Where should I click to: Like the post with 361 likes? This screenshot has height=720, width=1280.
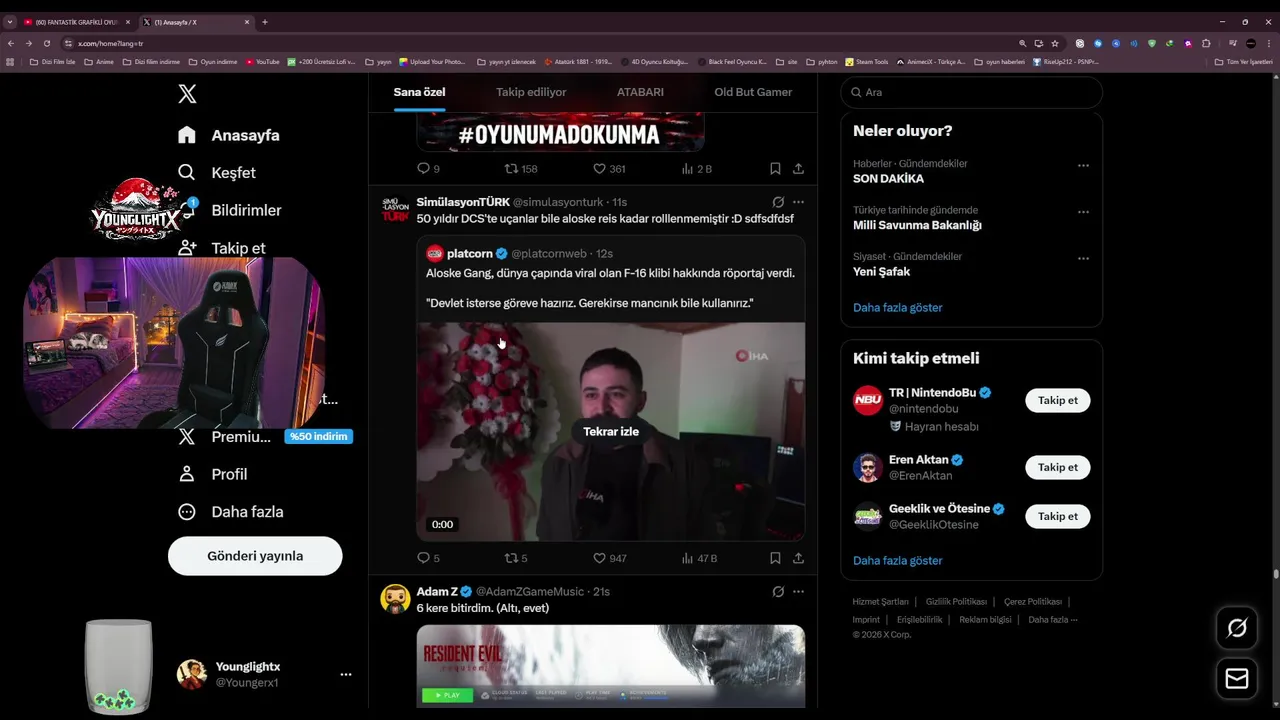click(x=609, y=169)
